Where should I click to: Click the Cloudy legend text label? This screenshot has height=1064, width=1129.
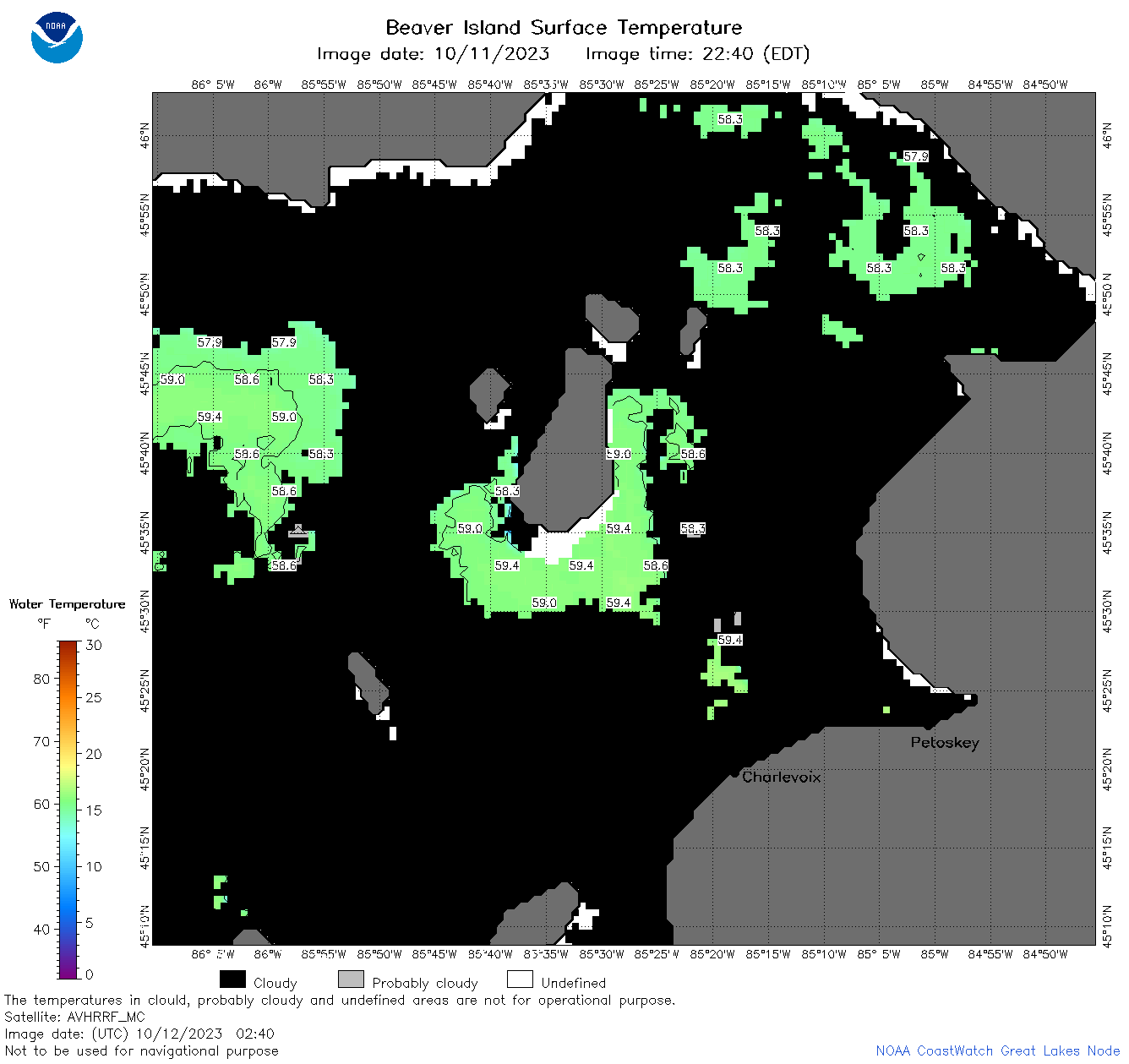pyautogui.click(x=275, y=983)
